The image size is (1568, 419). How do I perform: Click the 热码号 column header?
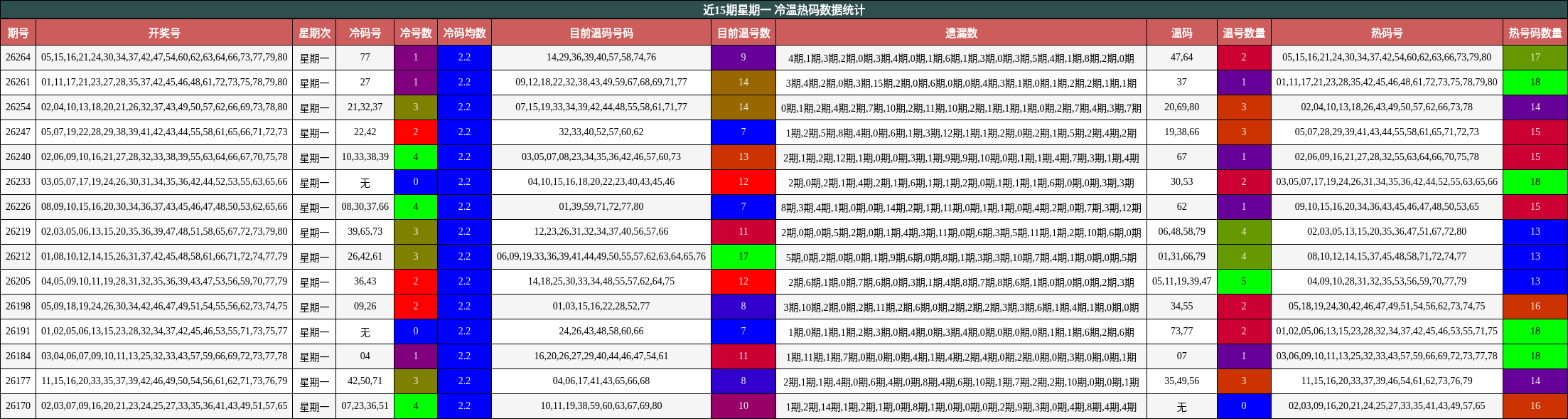point(1387,33)
